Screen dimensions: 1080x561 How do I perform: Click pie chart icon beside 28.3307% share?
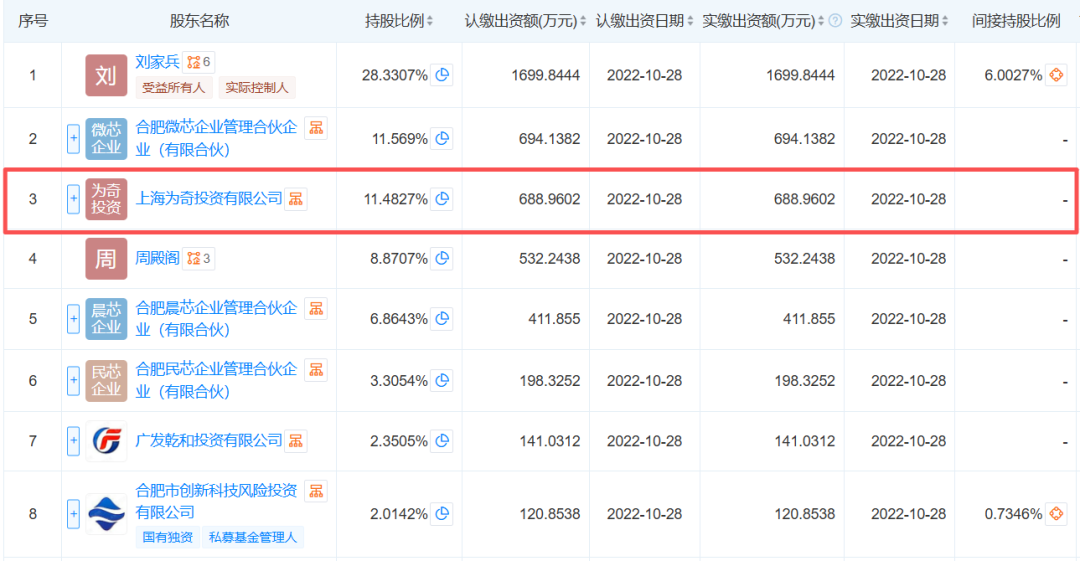point(442,75)
